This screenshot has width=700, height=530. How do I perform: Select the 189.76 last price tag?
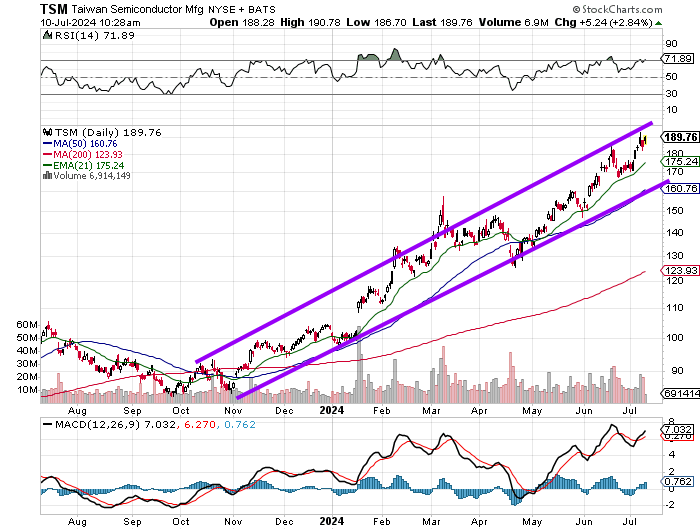point(682,137)
